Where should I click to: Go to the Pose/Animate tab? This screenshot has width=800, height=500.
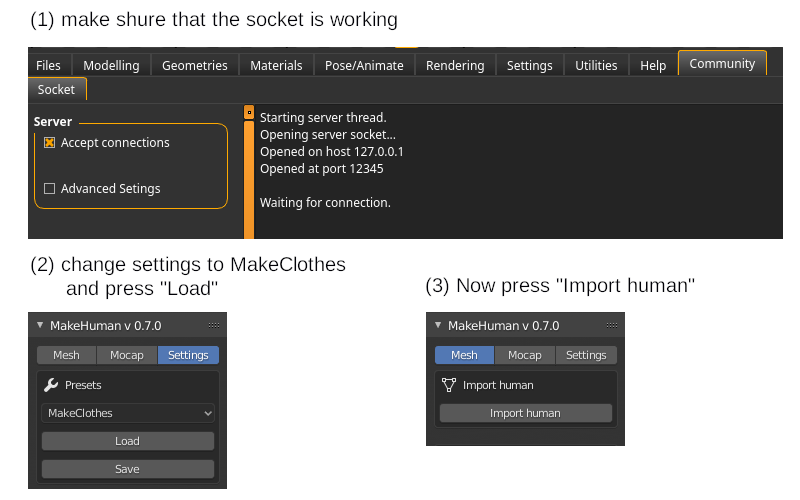(x=364, y=66)
